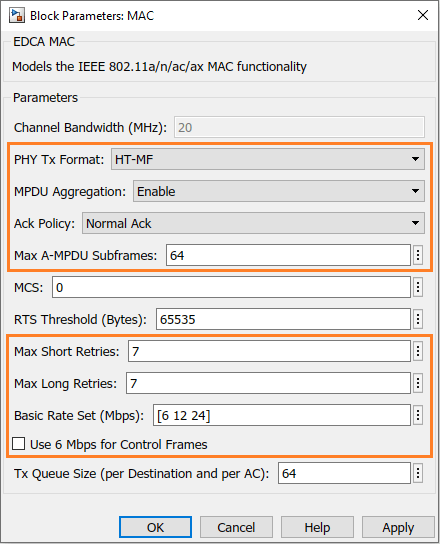This screenshot has height=544, width=440.
Task: Open three-dot menu beside Tx Queue Size
Action: pyautogui.click(x=418, y=473)
